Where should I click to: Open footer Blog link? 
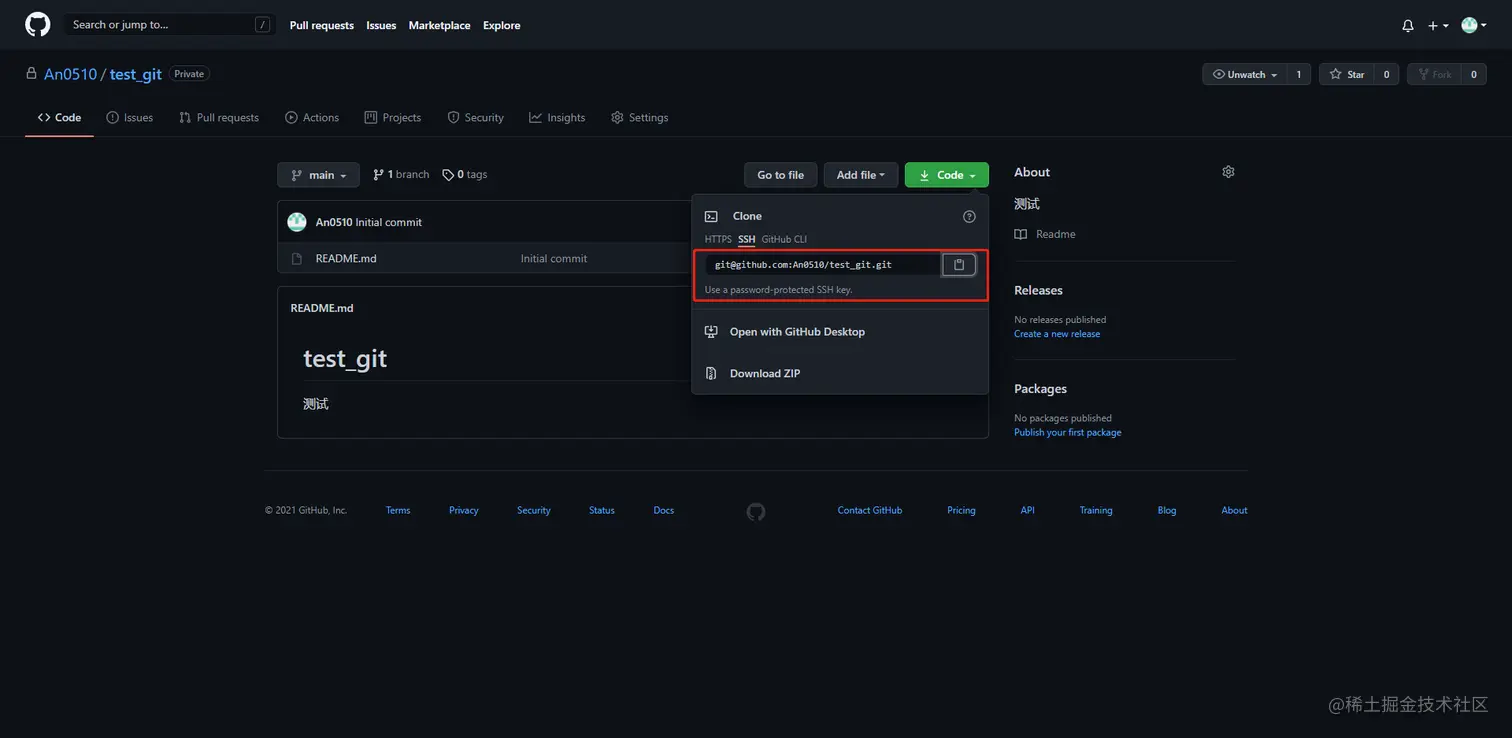(x=1167, y=510)
